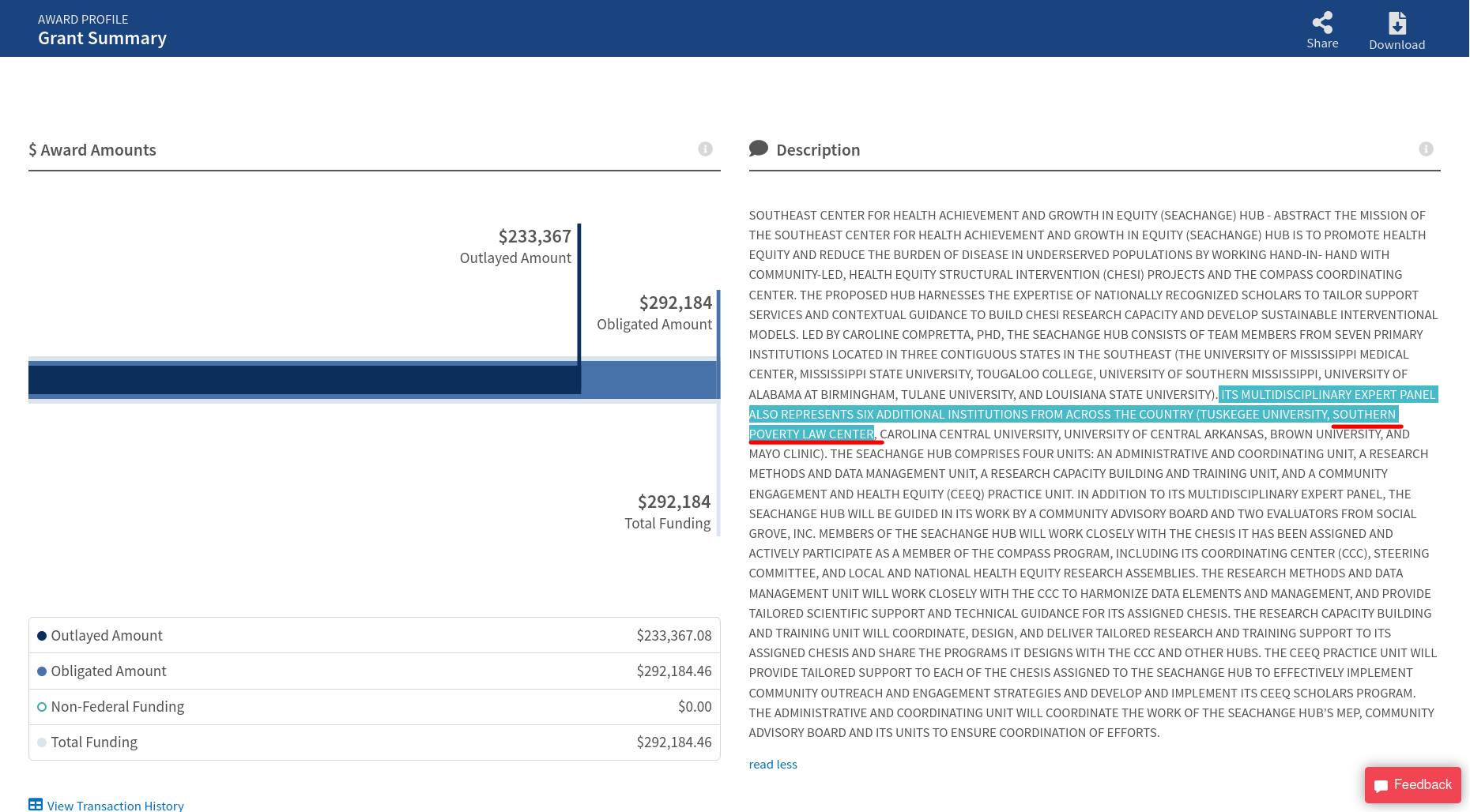Click the highlighted MULTIDISCIPLINARY EXPERT PANEL phrase
Screen dimensions: 1470x812
(1338, 395)
